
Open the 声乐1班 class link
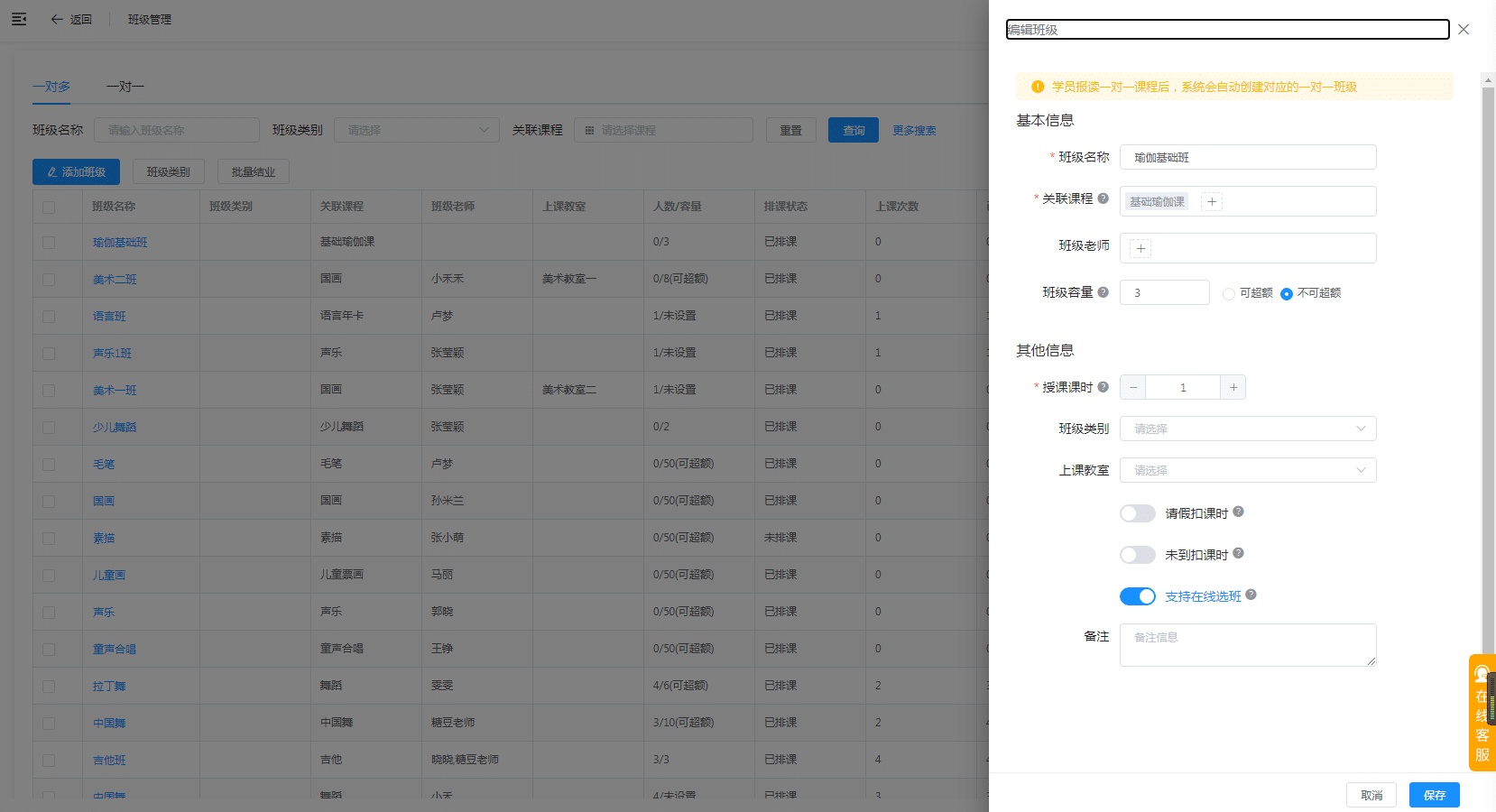point(112,354)
